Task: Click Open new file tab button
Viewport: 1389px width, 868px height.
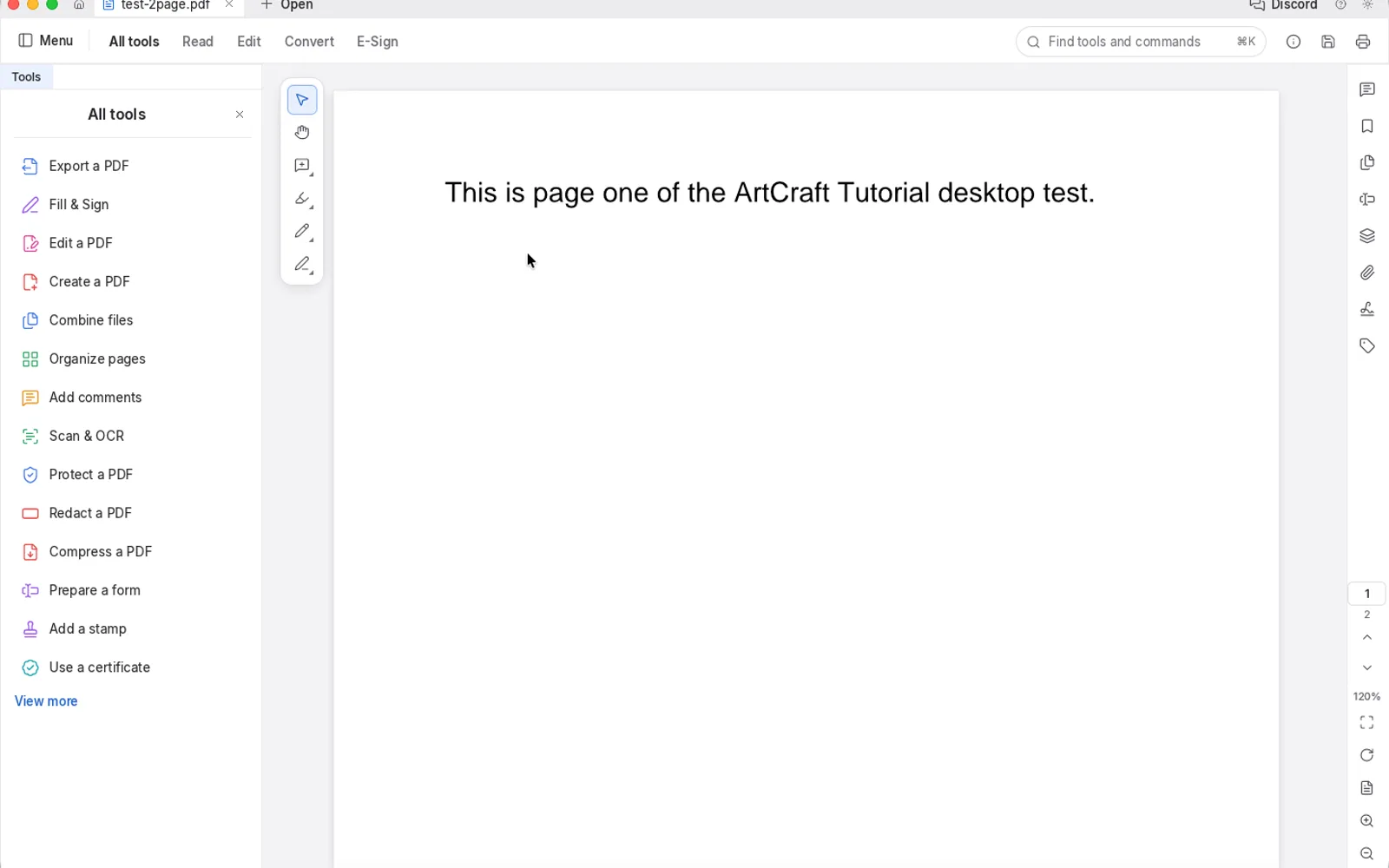Action: (286, 5)
